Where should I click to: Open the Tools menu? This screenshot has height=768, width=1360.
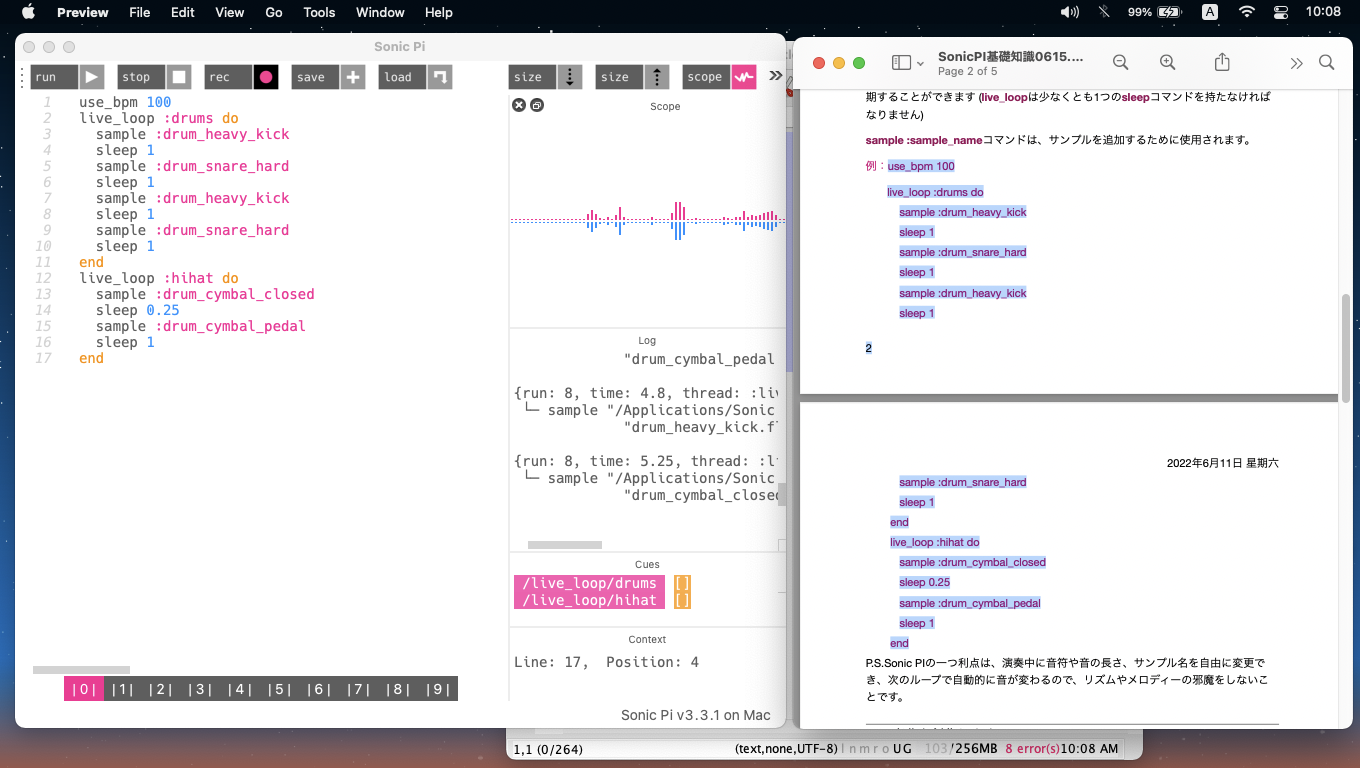pos(319,12)
